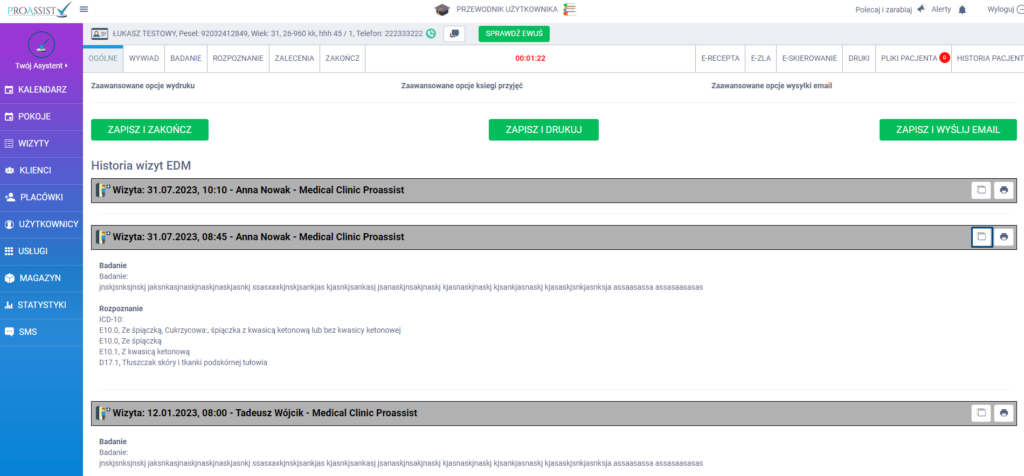Print the Tadeusz Wójcik visit from 12.01.2023
Image resolution: width=1024 pixels, height=476 pixels.
[x=1004, y=413]
